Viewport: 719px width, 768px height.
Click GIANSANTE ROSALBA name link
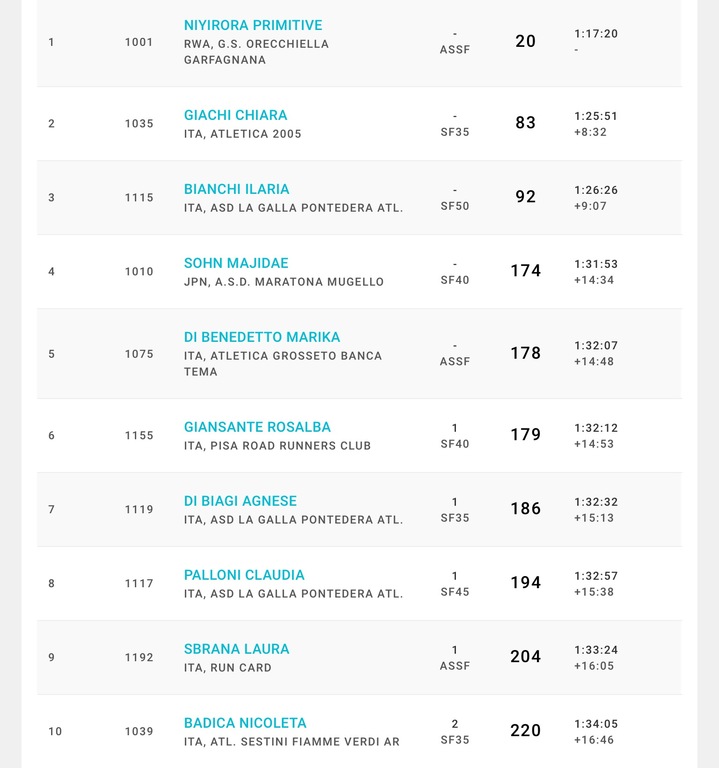click(257, 427)
